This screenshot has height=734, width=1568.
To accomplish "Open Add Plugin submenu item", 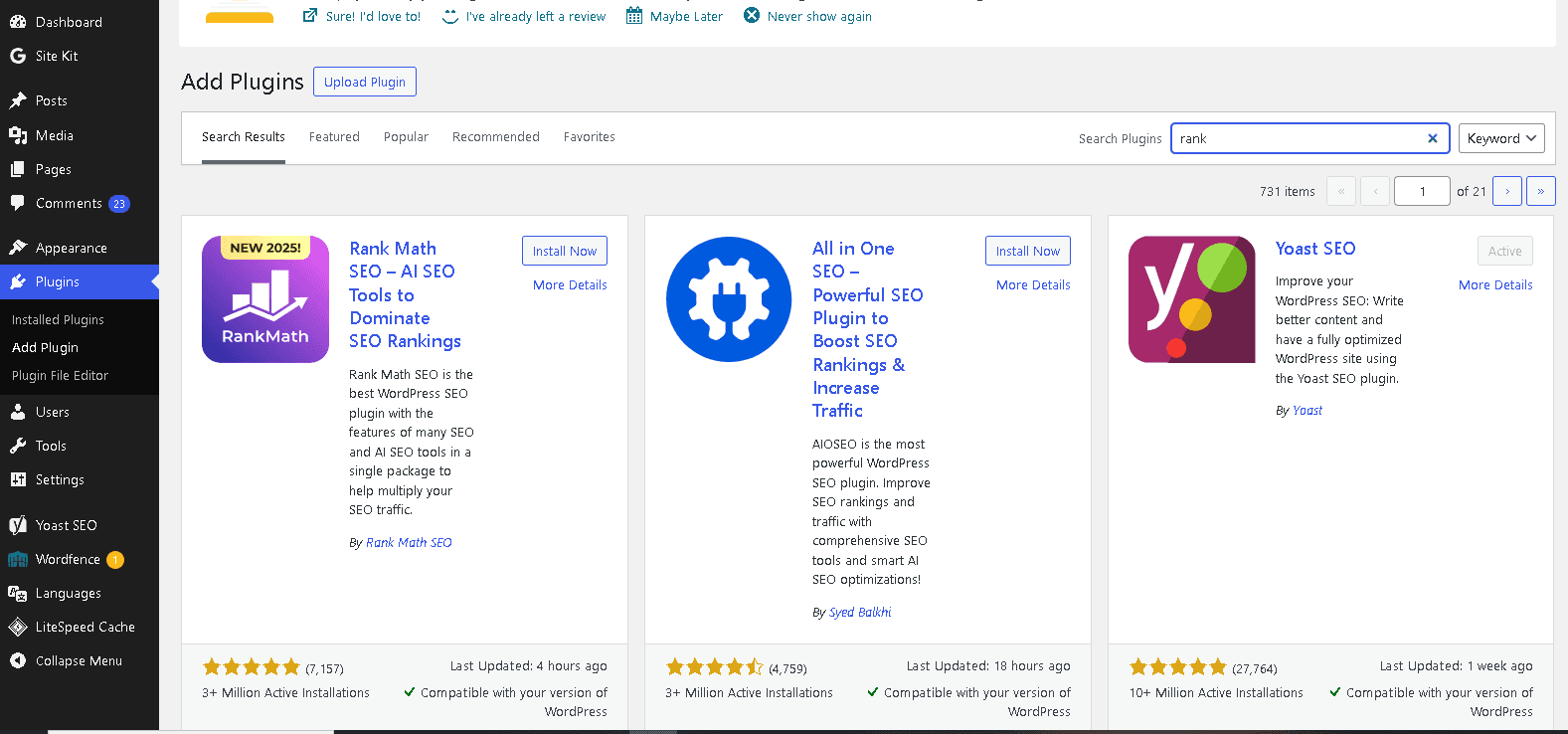I will point(45,347).
